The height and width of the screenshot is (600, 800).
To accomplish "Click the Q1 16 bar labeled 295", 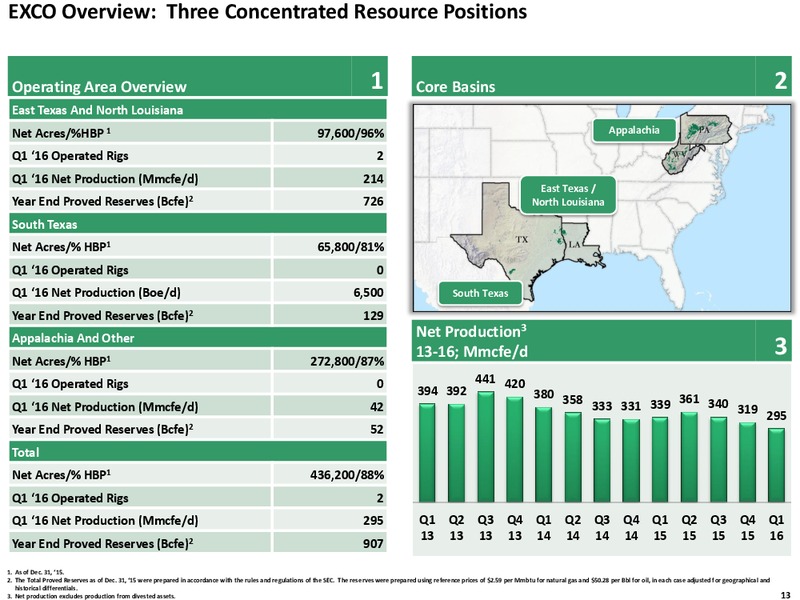I will click(777, 465).
